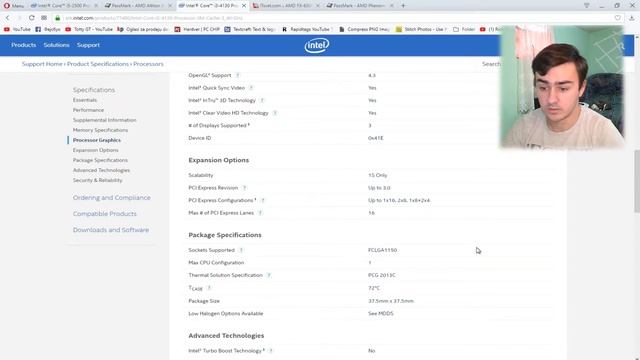Go to Product Specifications breadcrumb

[x=98, y=64]
